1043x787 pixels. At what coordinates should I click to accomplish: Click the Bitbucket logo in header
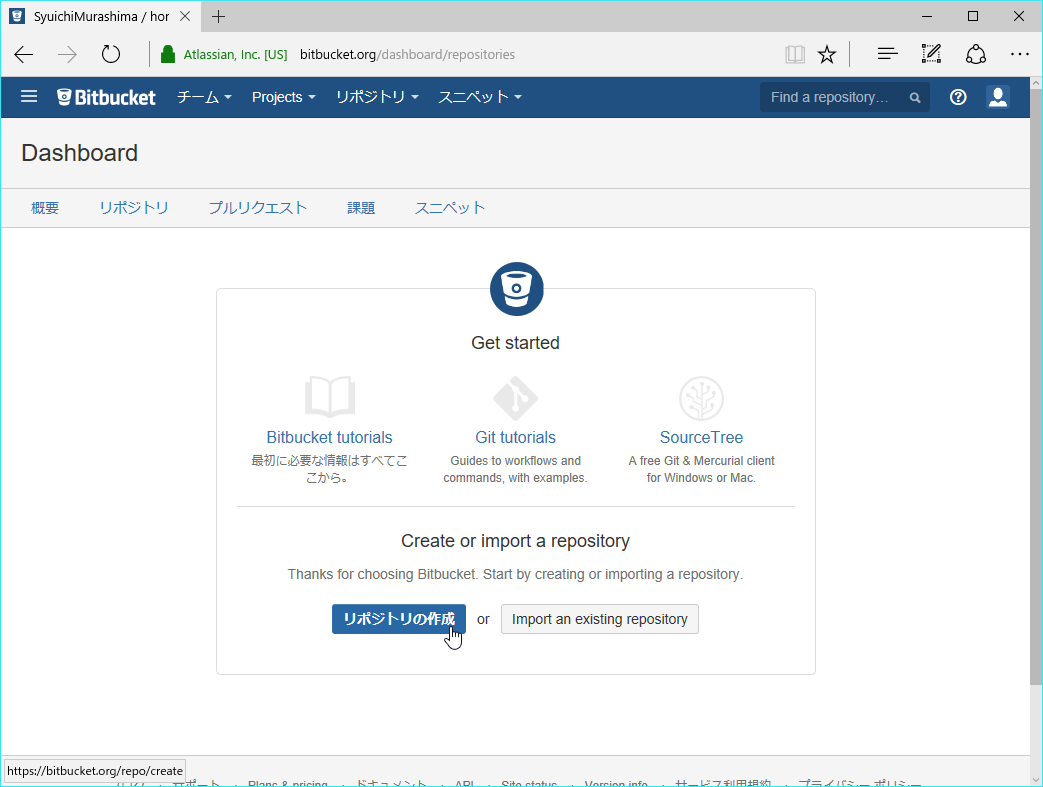point(107,97)
